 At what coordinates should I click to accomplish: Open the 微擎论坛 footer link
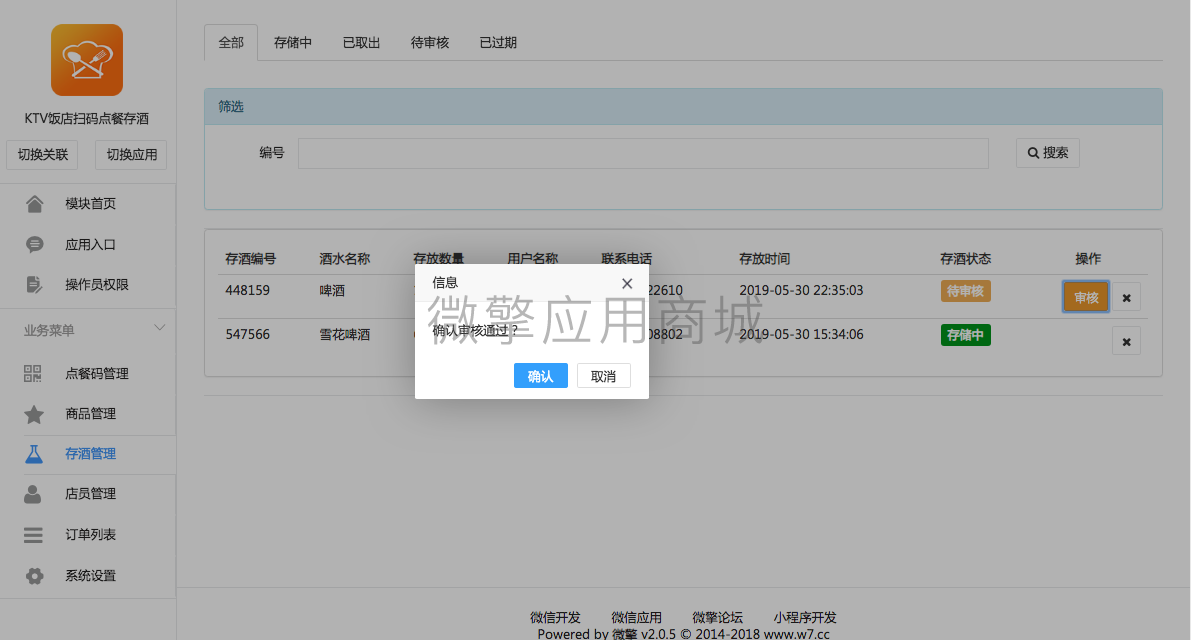718,617
